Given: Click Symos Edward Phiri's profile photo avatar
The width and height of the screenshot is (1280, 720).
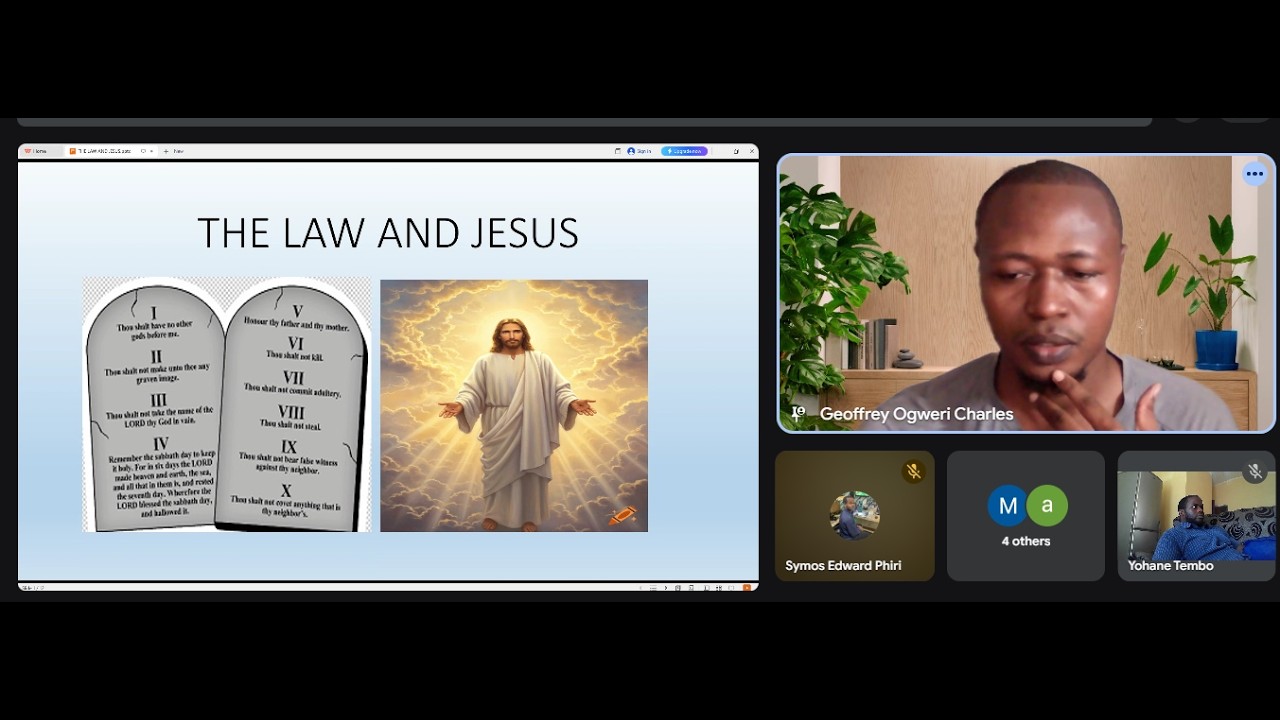Looking at the screenshot, I should tap(855, 516).
